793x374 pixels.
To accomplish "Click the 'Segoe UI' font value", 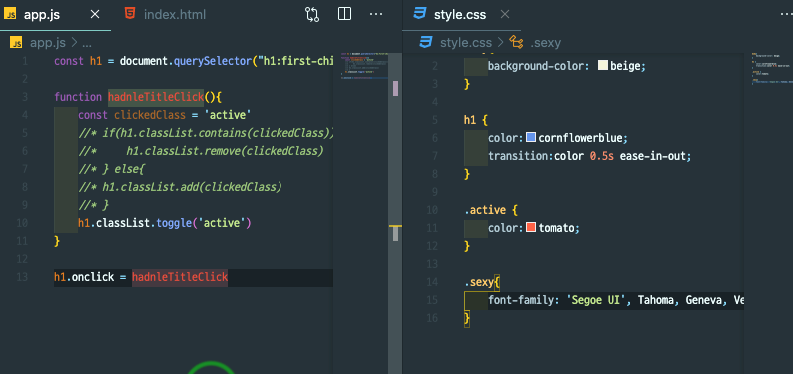I will [x=597, y=300].
